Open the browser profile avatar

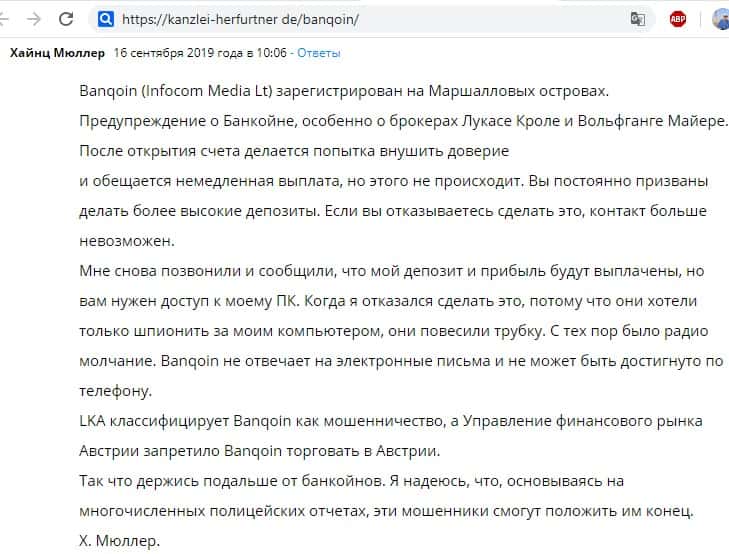pyautogui.click(x=720, y=19)
